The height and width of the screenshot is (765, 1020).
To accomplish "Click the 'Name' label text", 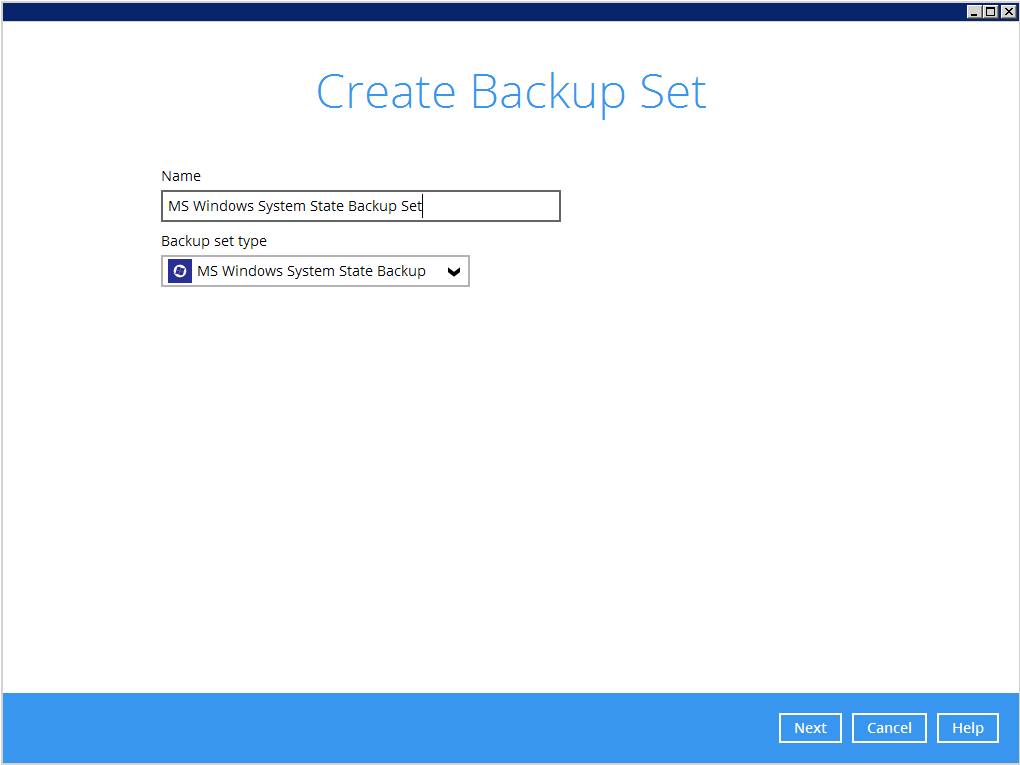I will (181, 176).
